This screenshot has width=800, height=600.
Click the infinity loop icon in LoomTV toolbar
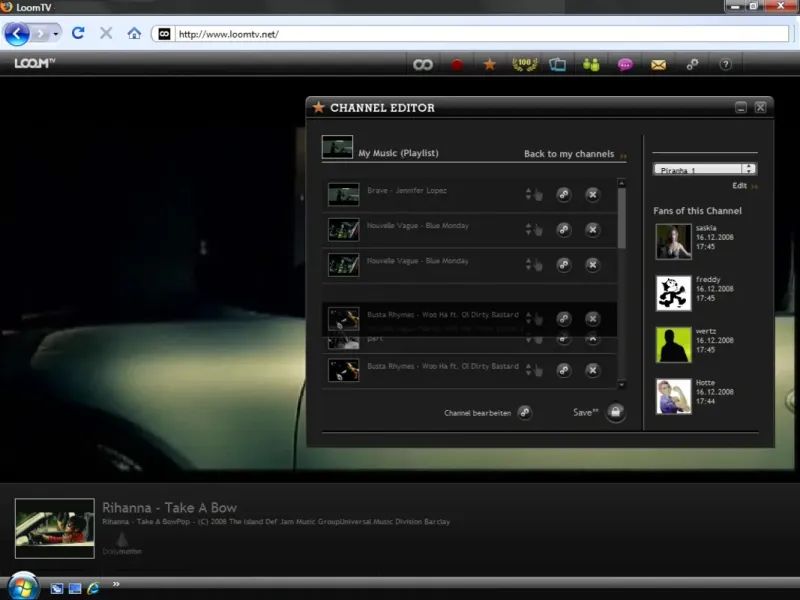[422, 65]
